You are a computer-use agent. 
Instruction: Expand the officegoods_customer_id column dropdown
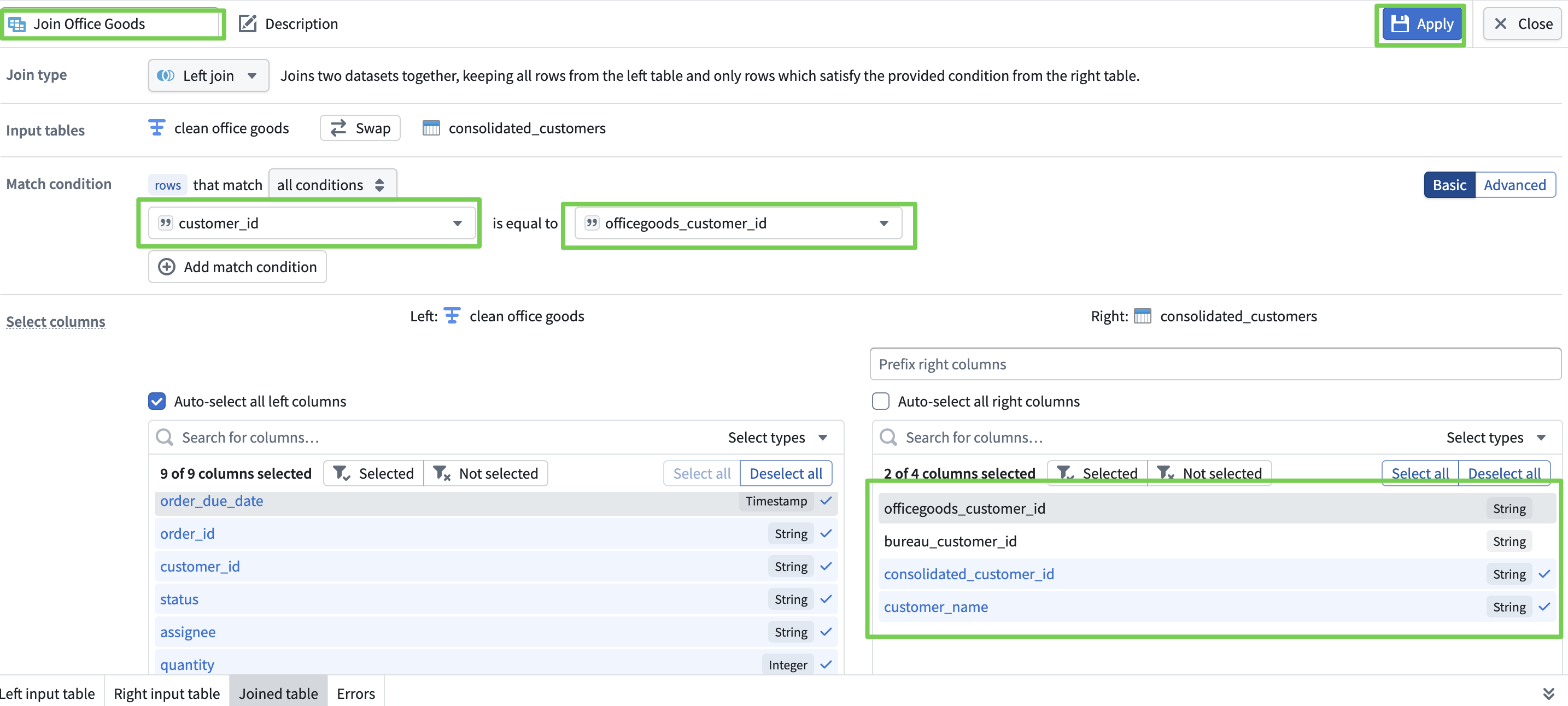883,223
